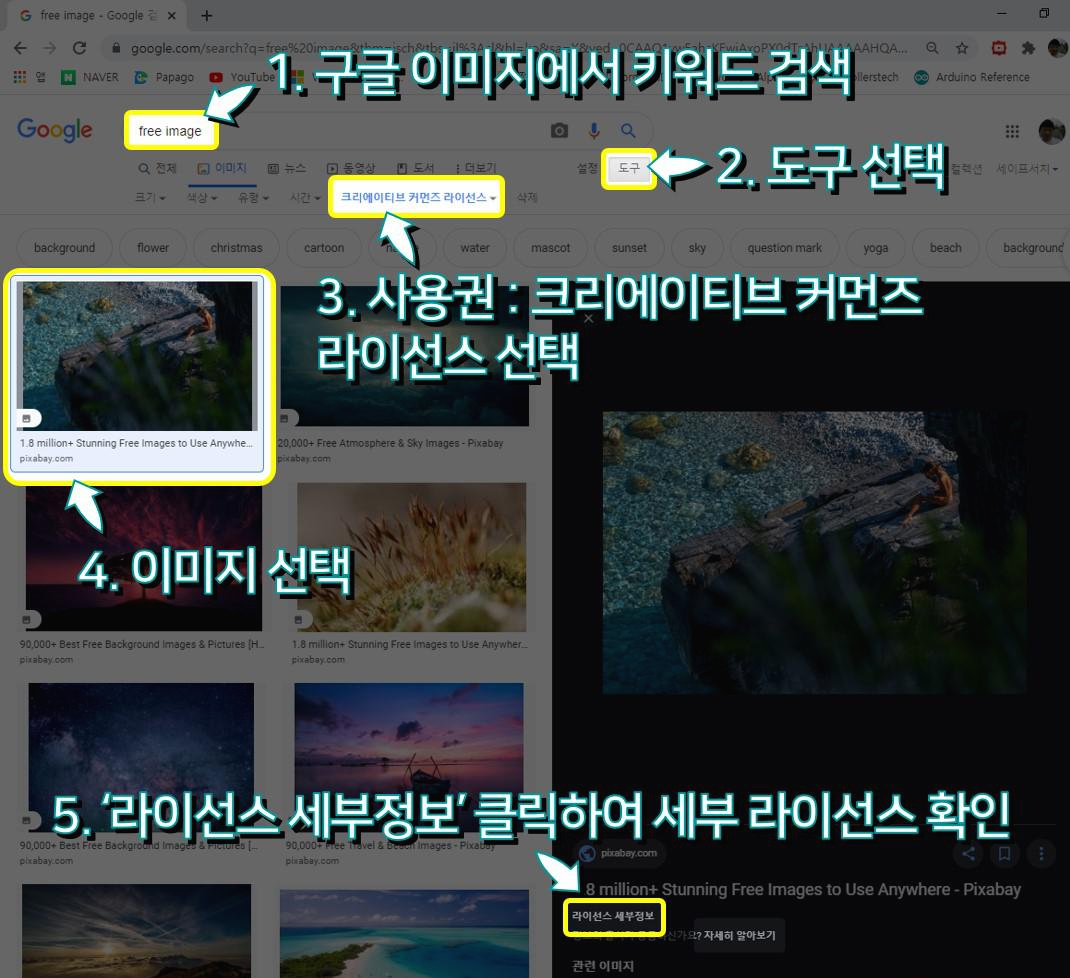
Task: Open the 'Stunning Free Images to Use Anywhere - Pixabay' title link
Action: (803, 889)
